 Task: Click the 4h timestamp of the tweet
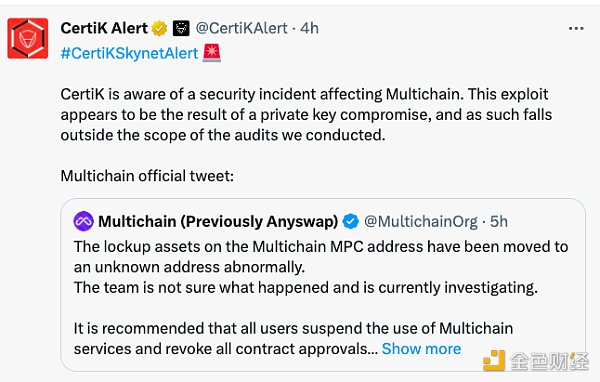point(309,28)
